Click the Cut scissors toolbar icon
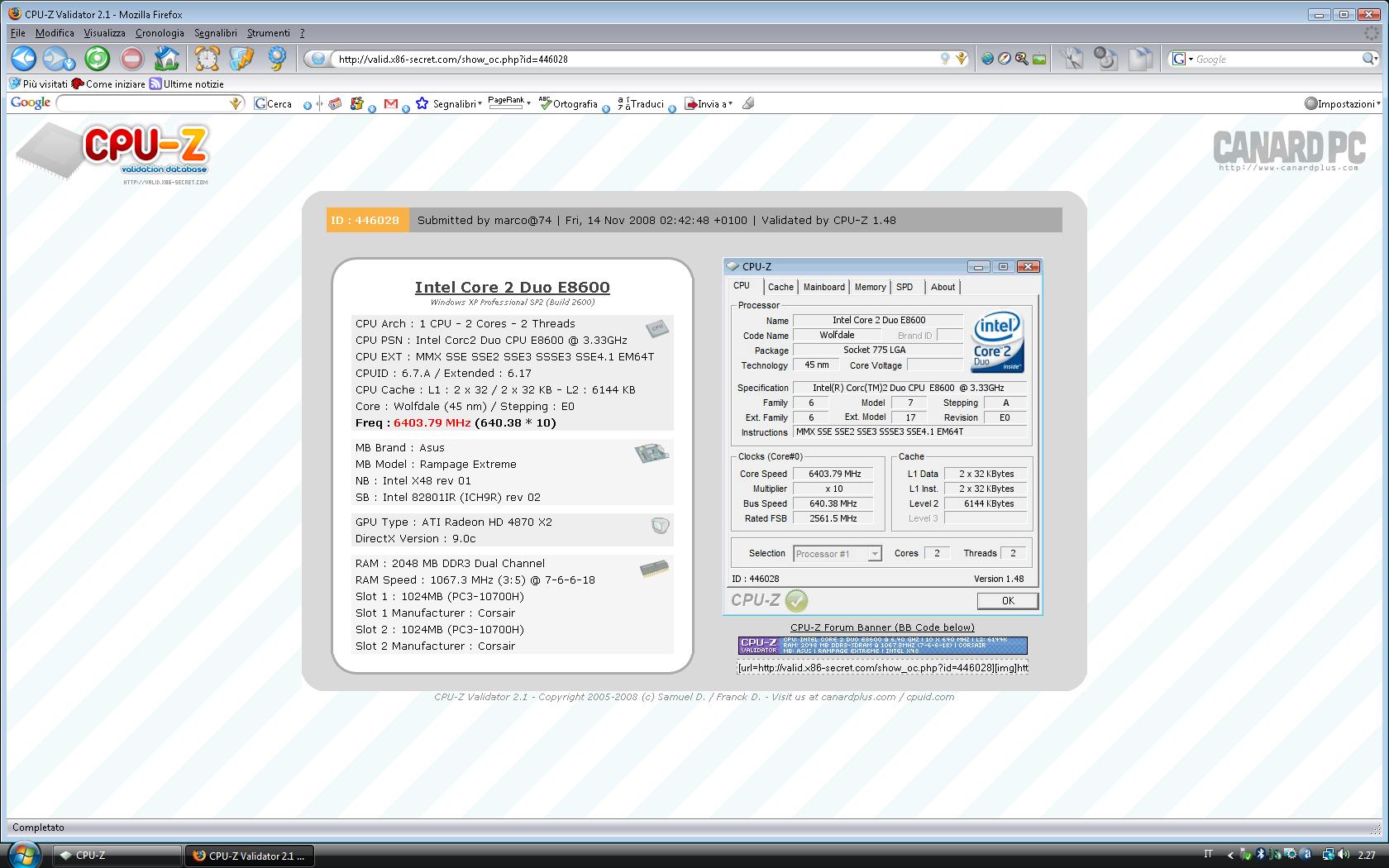Image resolution: width=1389 pixels, height=868 pixels. pos(1072,59)
